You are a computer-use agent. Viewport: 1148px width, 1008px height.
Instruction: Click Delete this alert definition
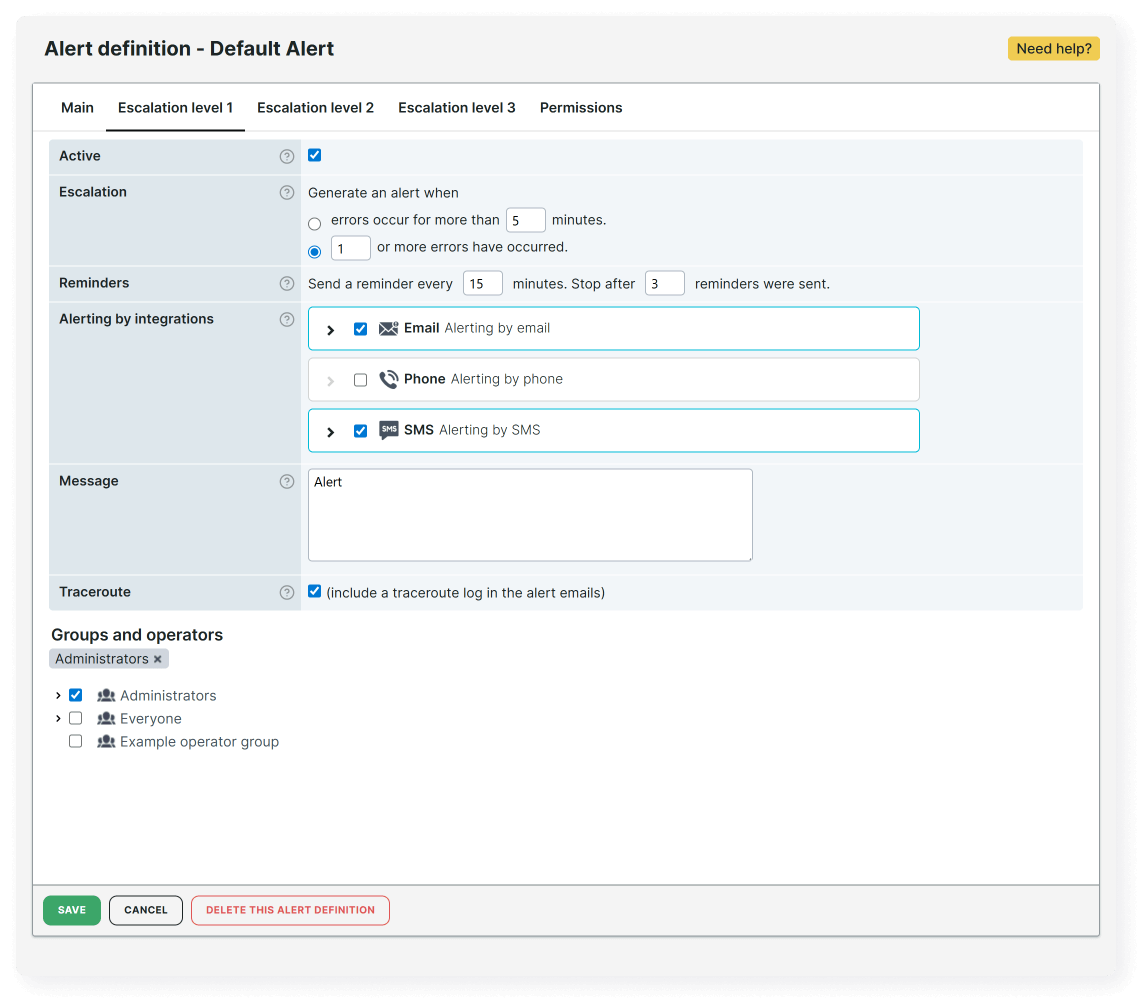click(290, 910)
